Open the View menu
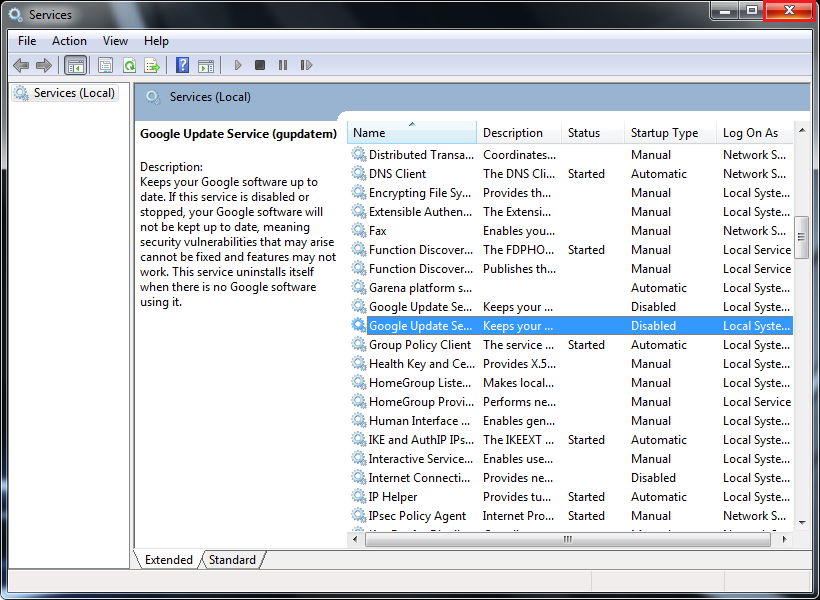820x600 pixels. tap(115, 41)
